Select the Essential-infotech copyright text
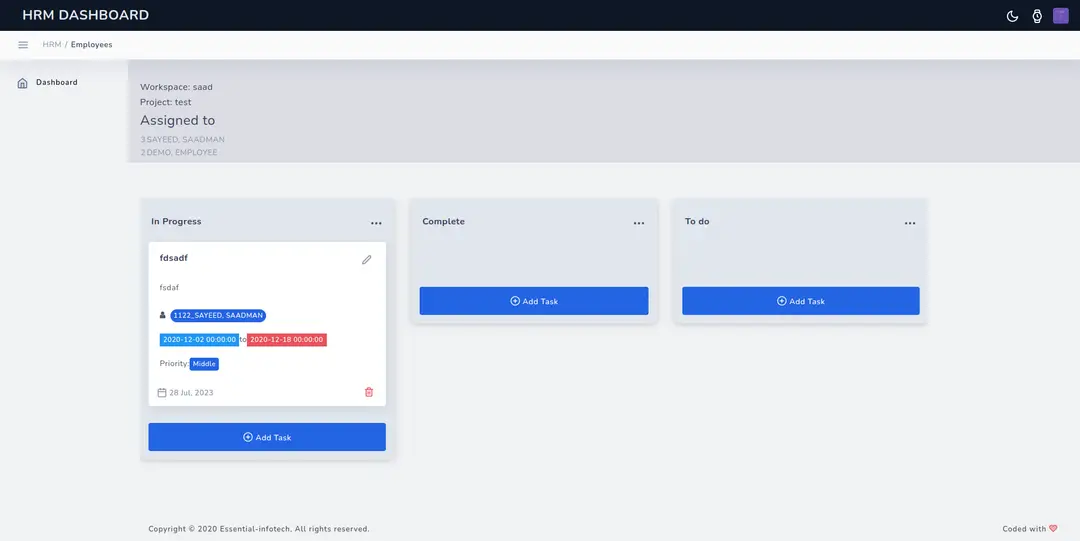1080x541 pixels. [x=259, y=529]
